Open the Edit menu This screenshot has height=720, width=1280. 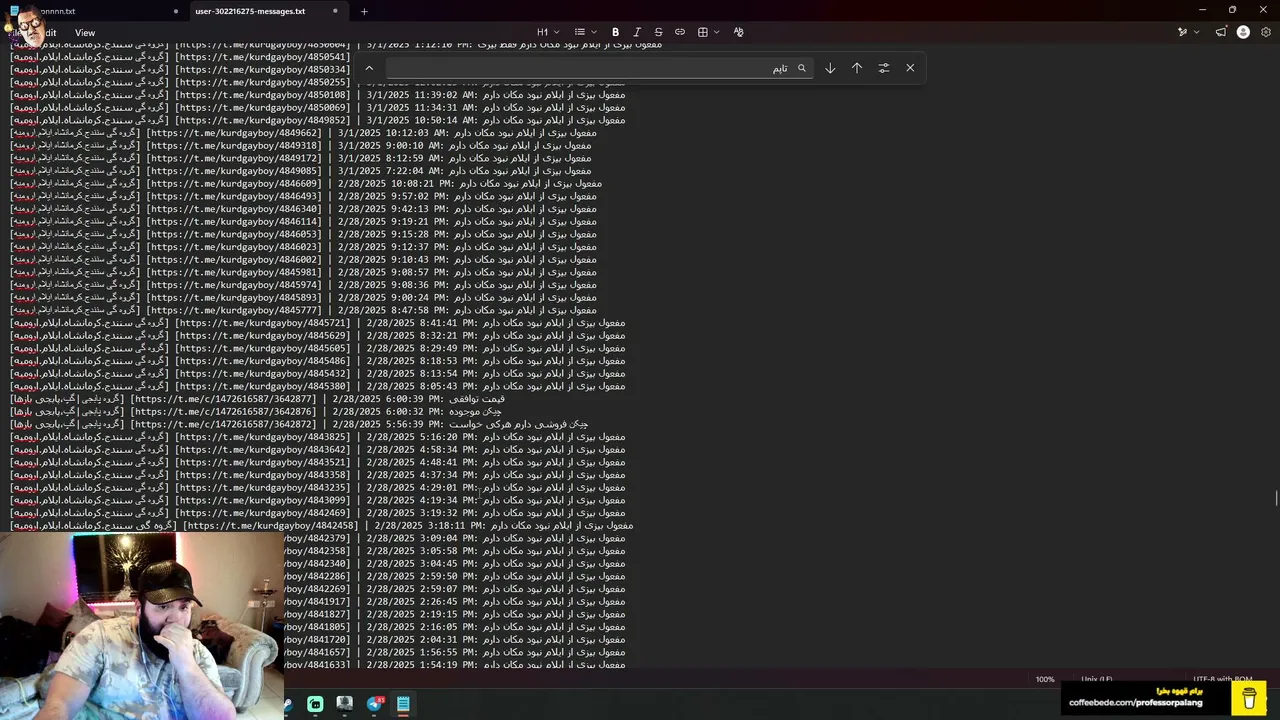pyautogui.click(x=47, y=33)
